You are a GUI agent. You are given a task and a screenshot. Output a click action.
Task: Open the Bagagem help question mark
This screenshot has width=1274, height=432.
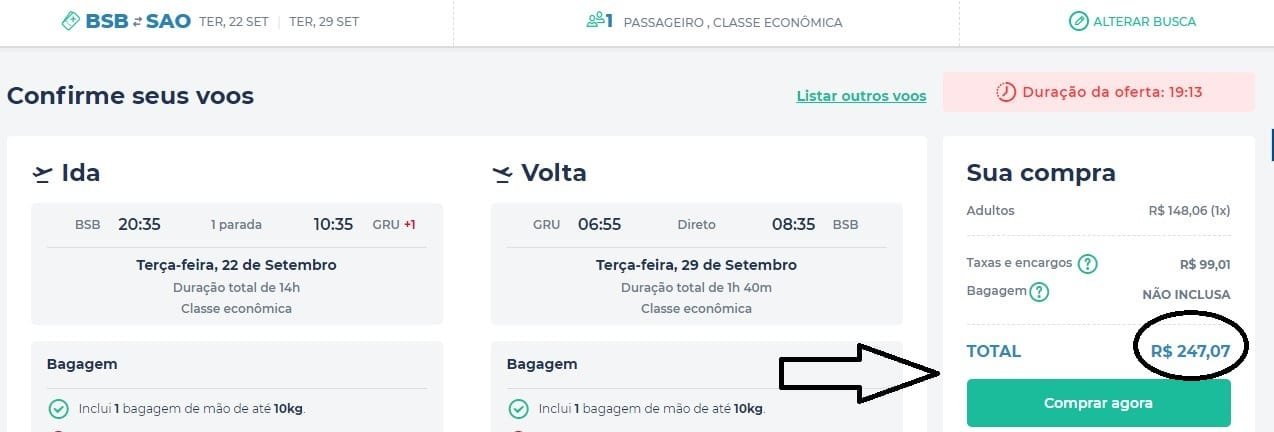[1039, 292]
